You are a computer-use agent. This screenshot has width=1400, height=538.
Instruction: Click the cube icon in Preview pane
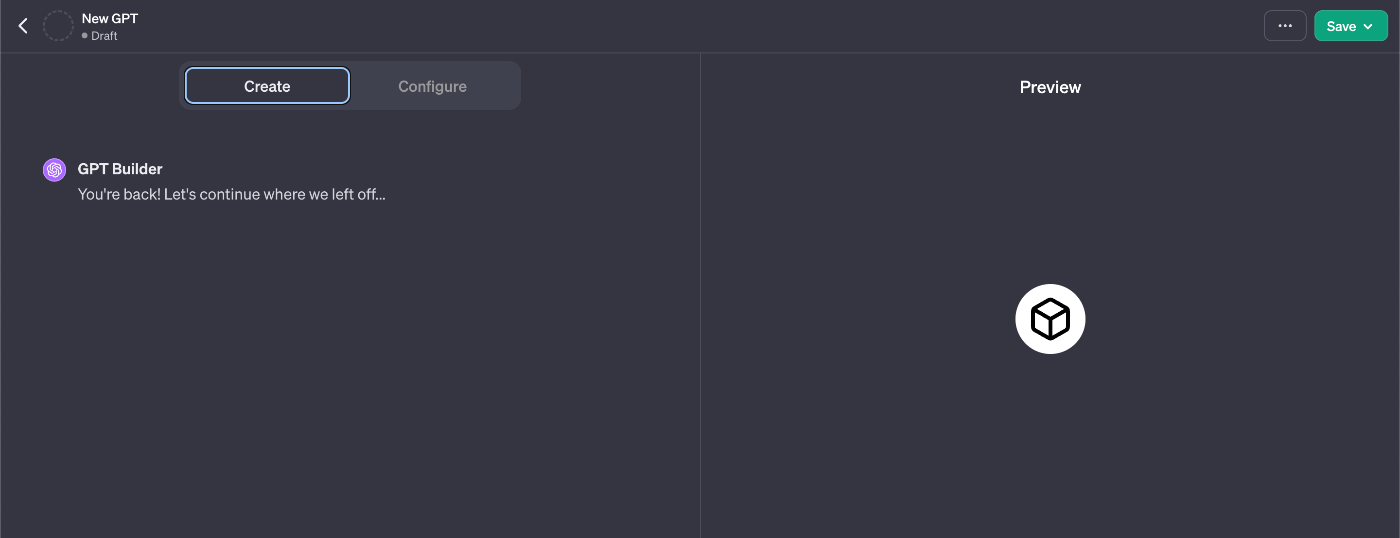[1050, 319]
